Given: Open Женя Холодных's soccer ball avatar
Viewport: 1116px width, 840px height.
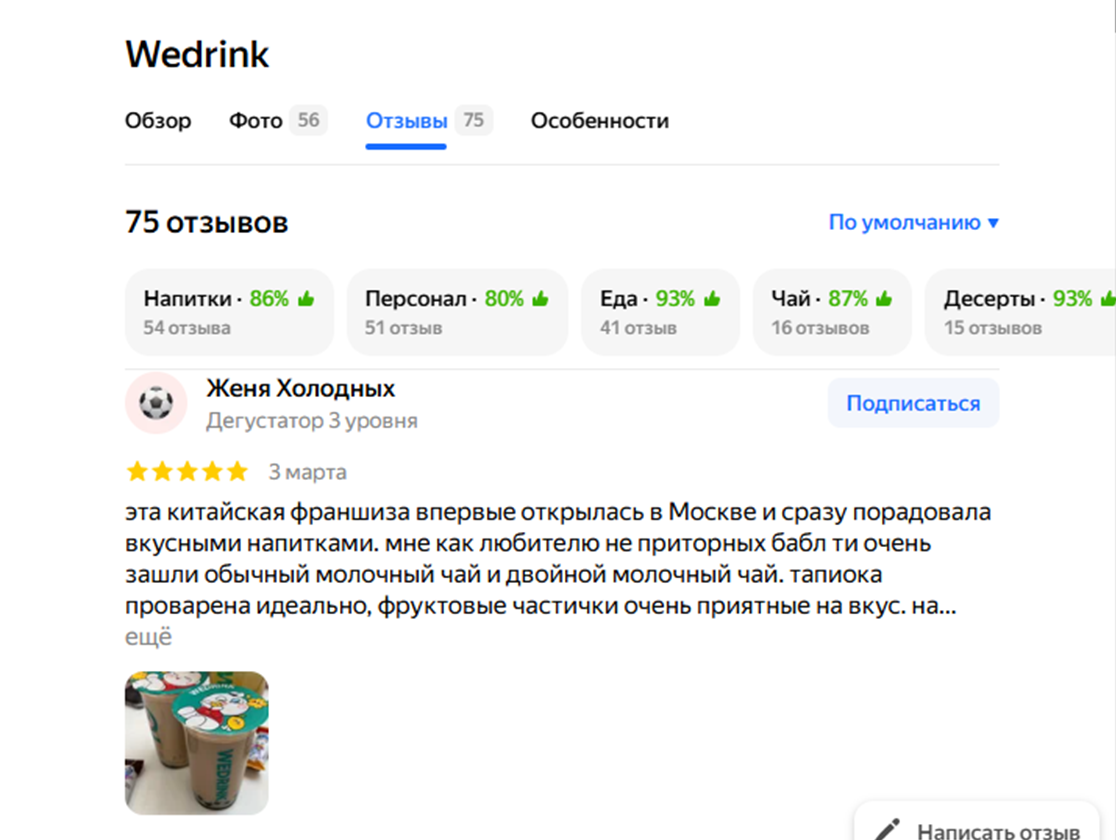Looking at the screenshot, I should coord(157,403).
